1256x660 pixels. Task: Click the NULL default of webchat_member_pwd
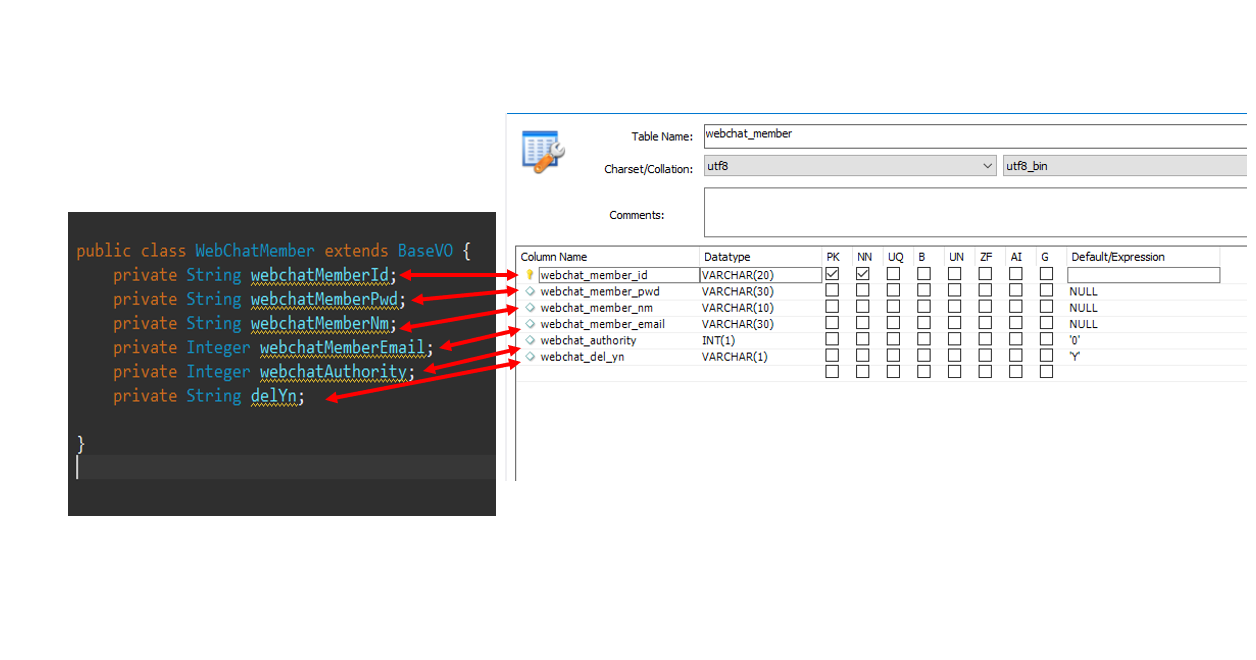click(1083, 292)
